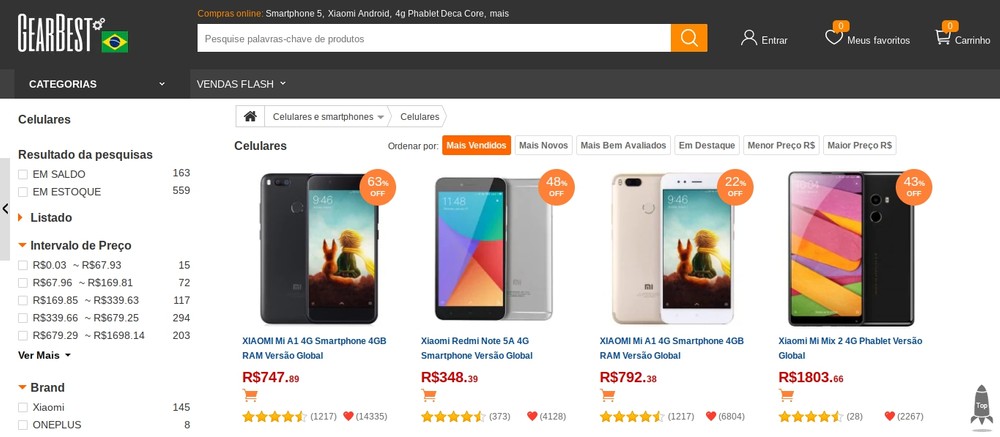Favorite the Xiaomi Mi Mix 2 heart icon
This screenshot has height=437, width=1000.
click(890, 416)
